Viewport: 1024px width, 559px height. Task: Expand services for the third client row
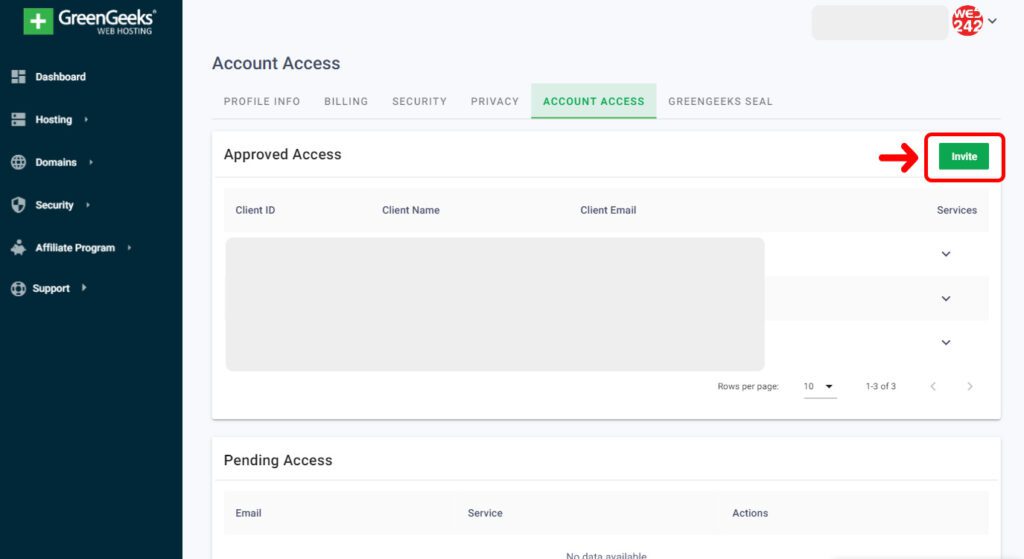click(946, 343)
